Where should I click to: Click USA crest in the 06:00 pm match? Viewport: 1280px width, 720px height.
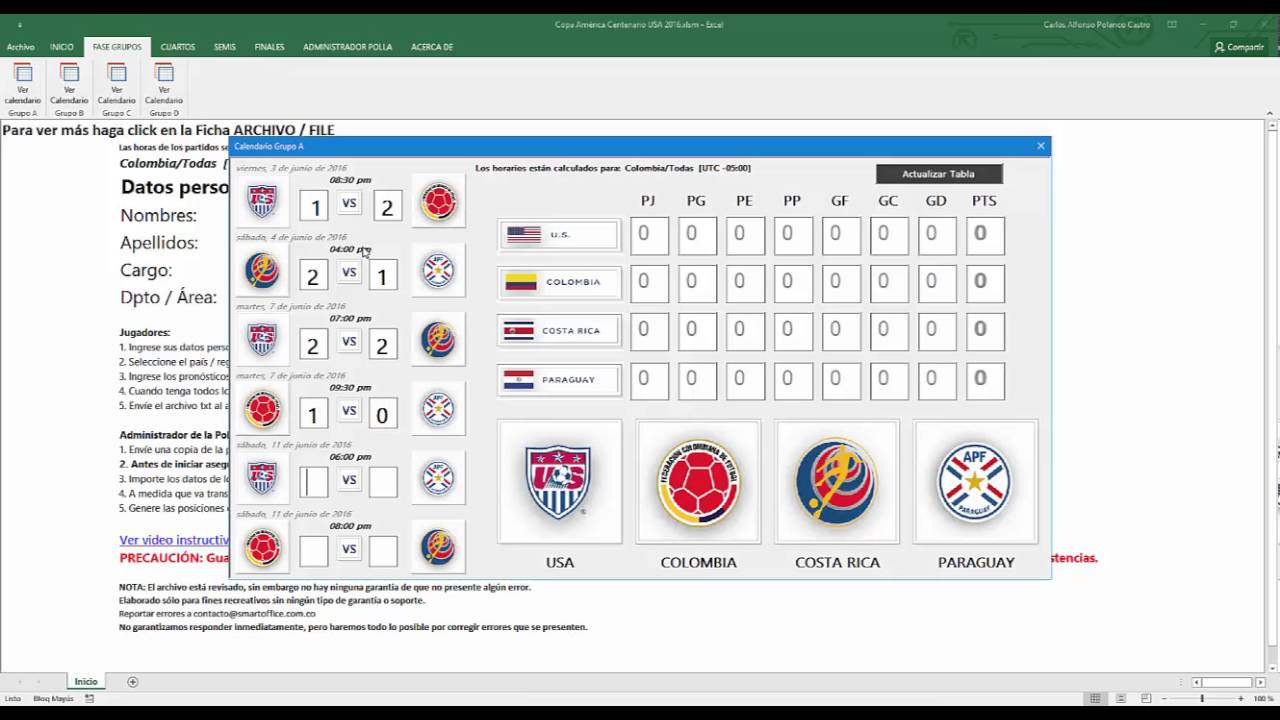(x=262, y=478)
